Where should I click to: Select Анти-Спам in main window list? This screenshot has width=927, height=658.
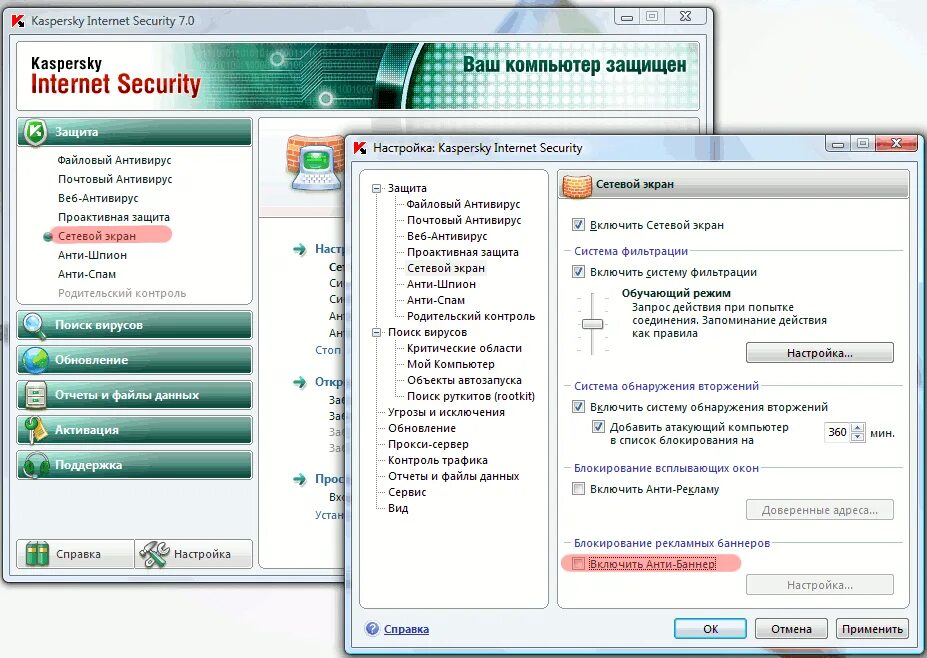pyautogui.click(x=87, y=274)
